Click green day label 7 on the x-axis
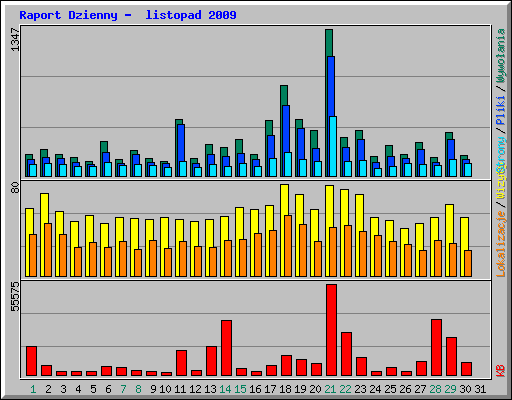The width and height of the screenshot is (512, 400). (x=123, y=389)
